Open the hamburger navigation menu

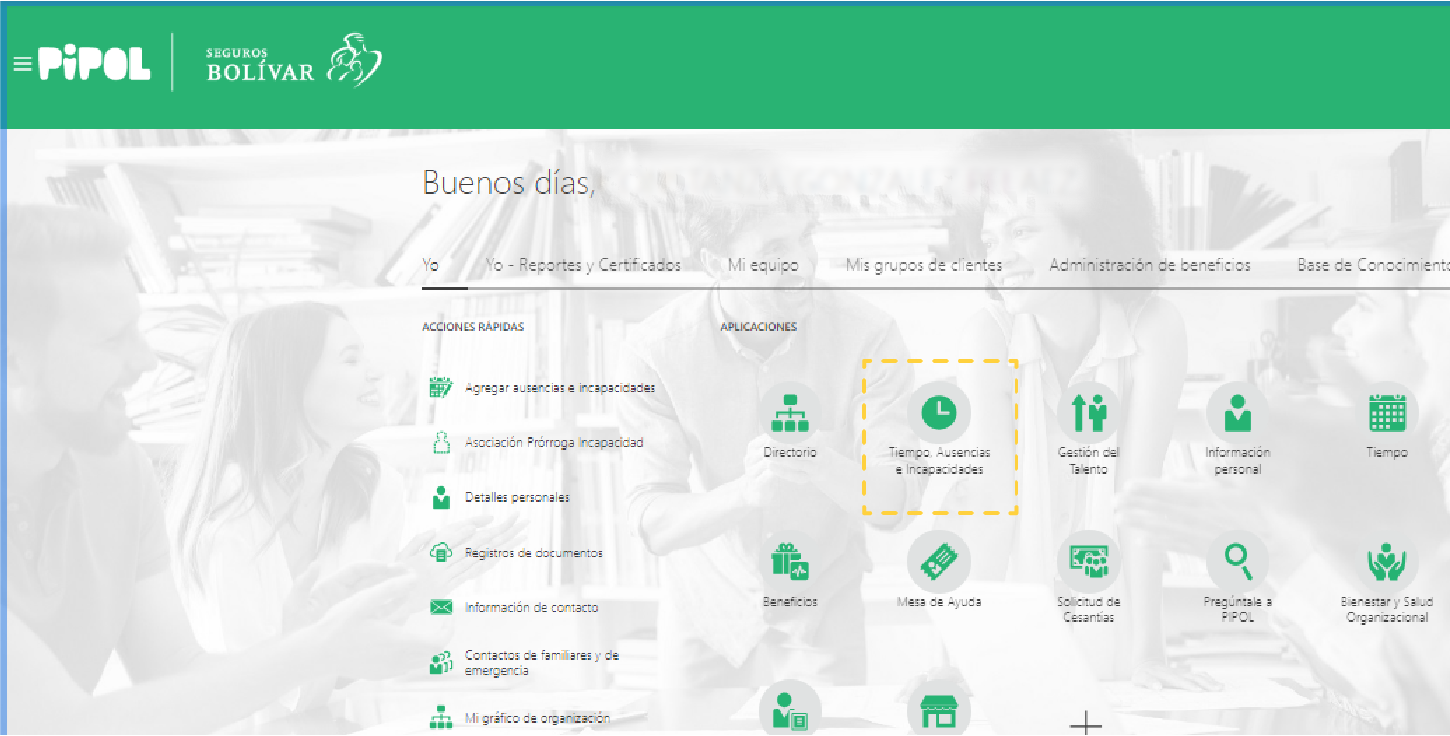[21, 64]
